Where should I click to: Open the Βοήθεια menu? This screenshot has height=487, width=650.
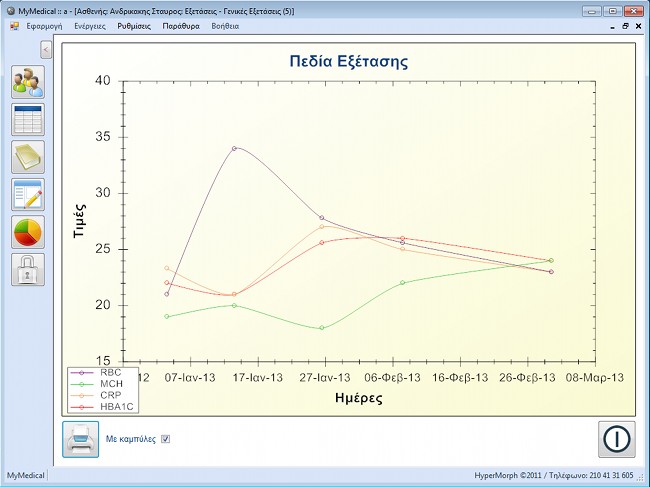click(225, 25)
